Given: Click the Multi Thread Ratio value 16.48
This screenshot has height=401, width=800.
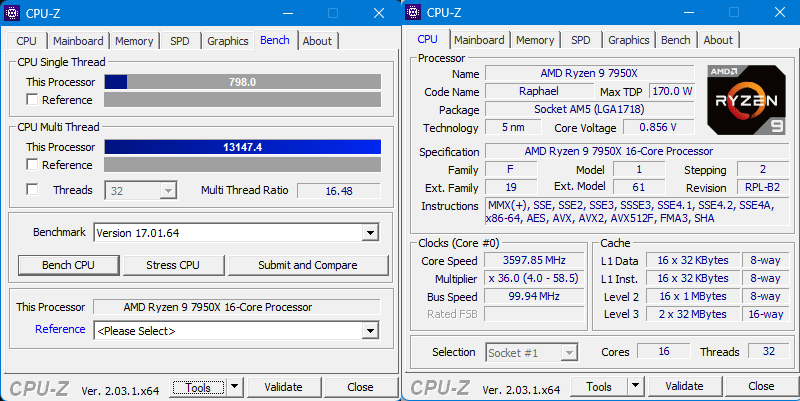Looking at the screenshot, I should point(339,191).
